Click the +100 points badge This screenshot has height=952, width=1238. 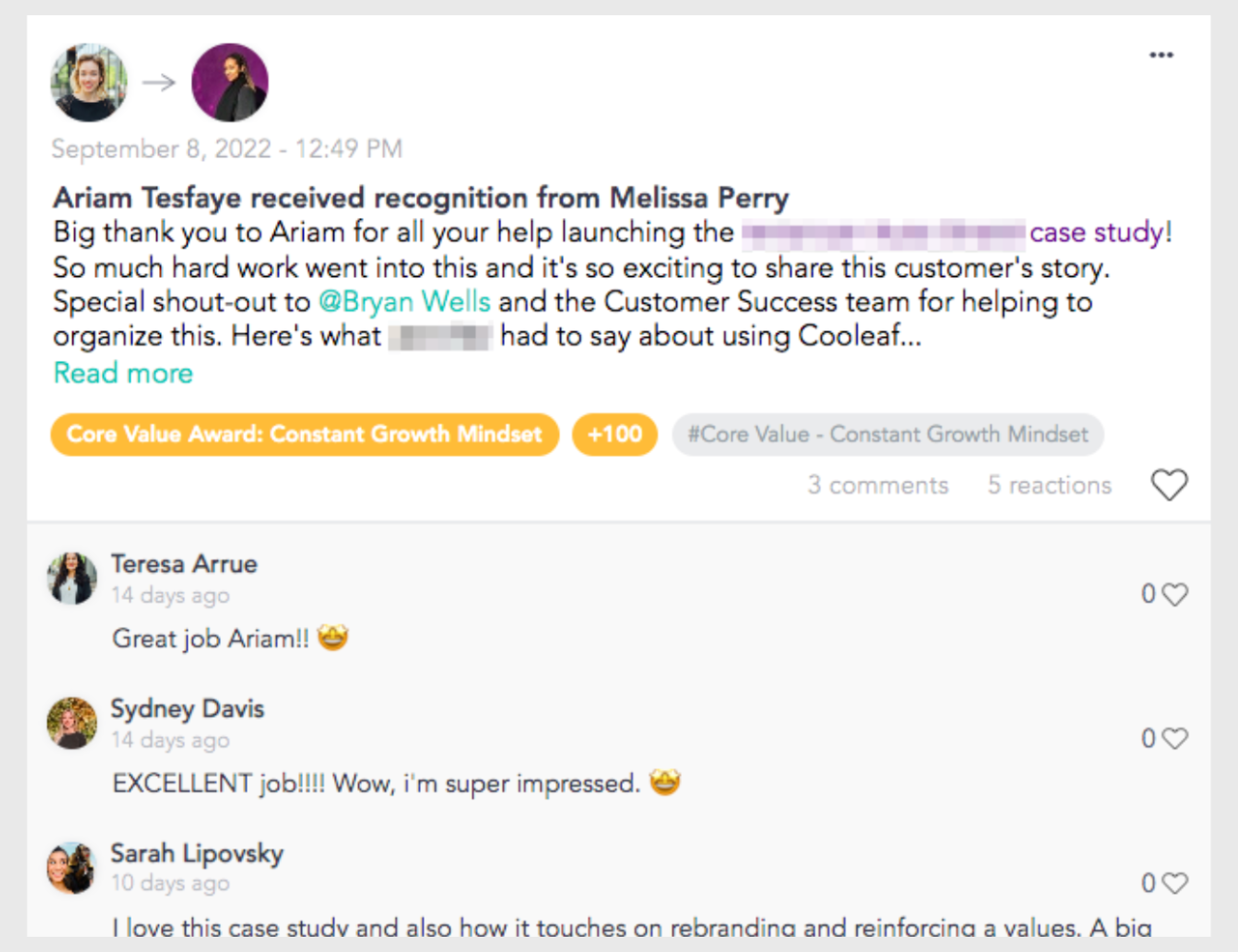[615, 434]
